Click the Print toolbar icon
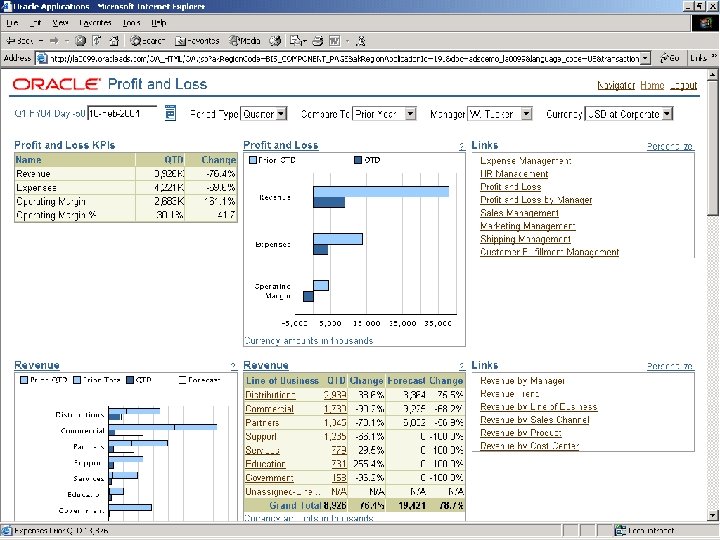 click(318, 41)
